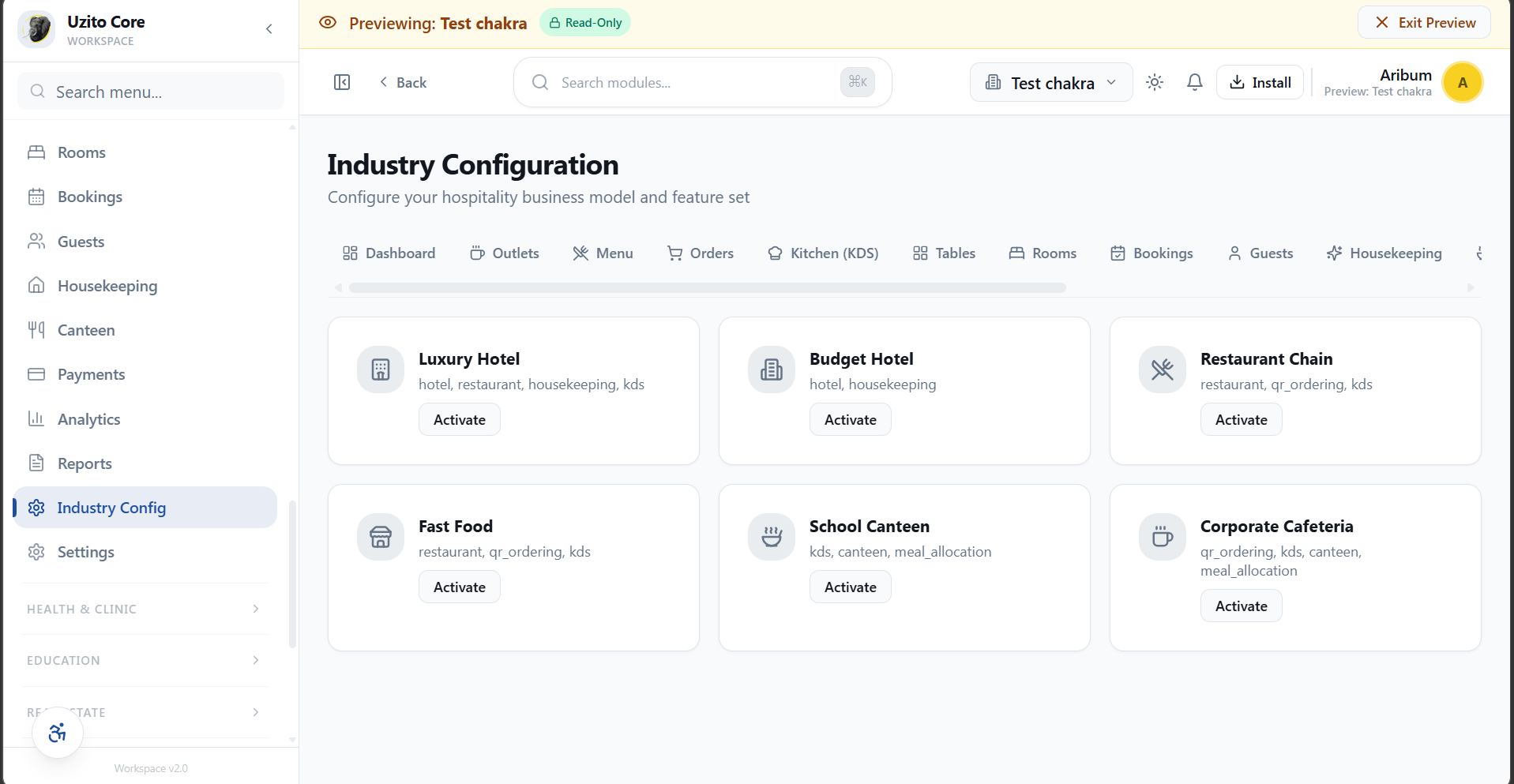Switch to the Kitchen (KDS) tab

pos(823,253)
